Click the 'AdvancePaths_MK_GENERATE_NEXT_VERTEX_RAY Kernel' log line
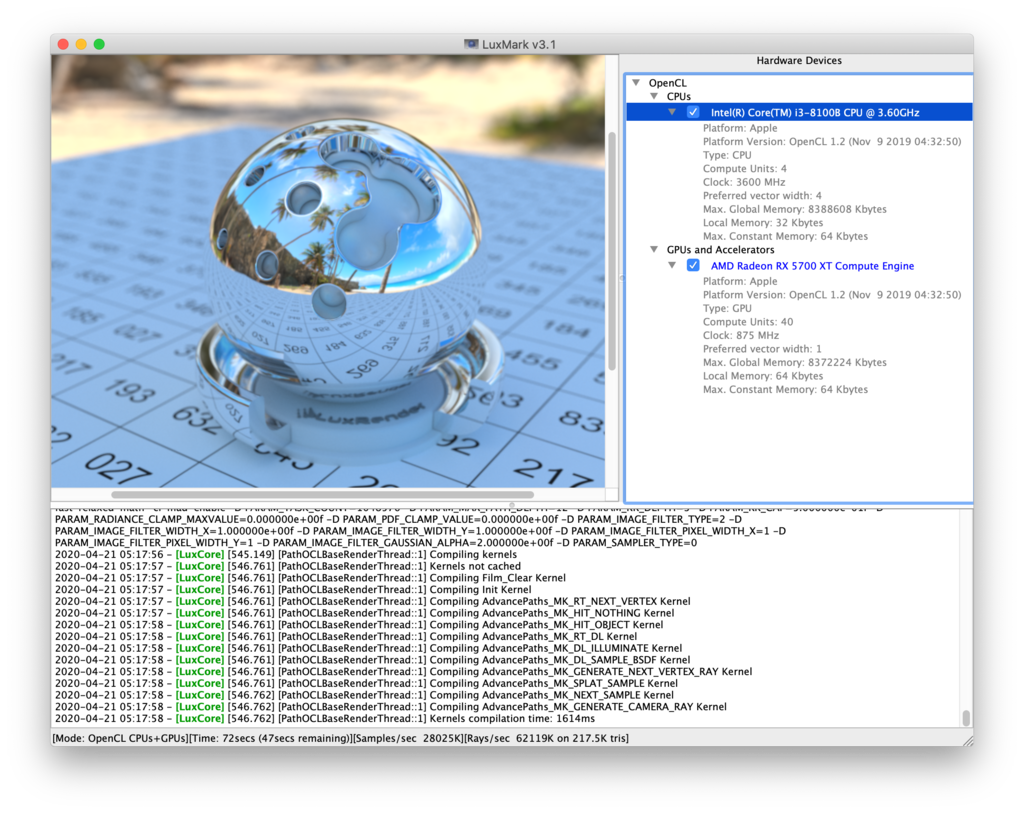The width and height of the screenshot is (1024, 813). (404, 671)
